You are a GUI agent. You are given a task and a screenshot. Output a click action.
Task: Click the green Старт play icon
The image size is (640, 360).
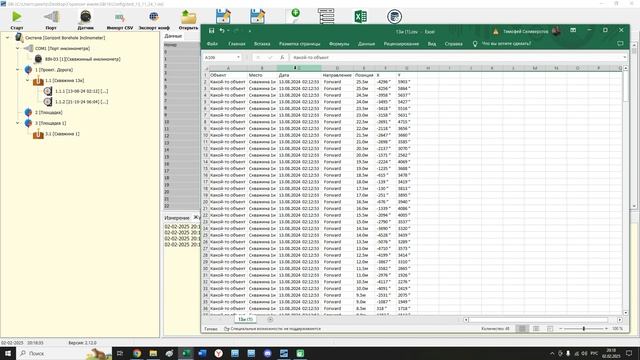click(x=17, y=16)
